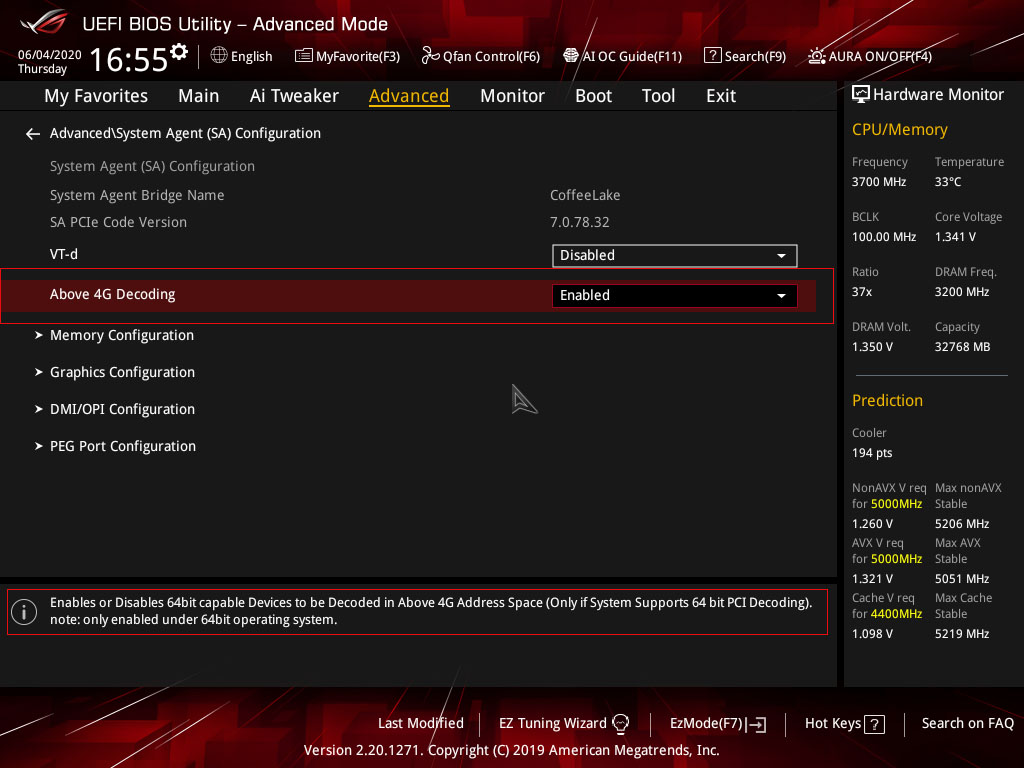Open the Ai Tweaker tab

point(294,96)
